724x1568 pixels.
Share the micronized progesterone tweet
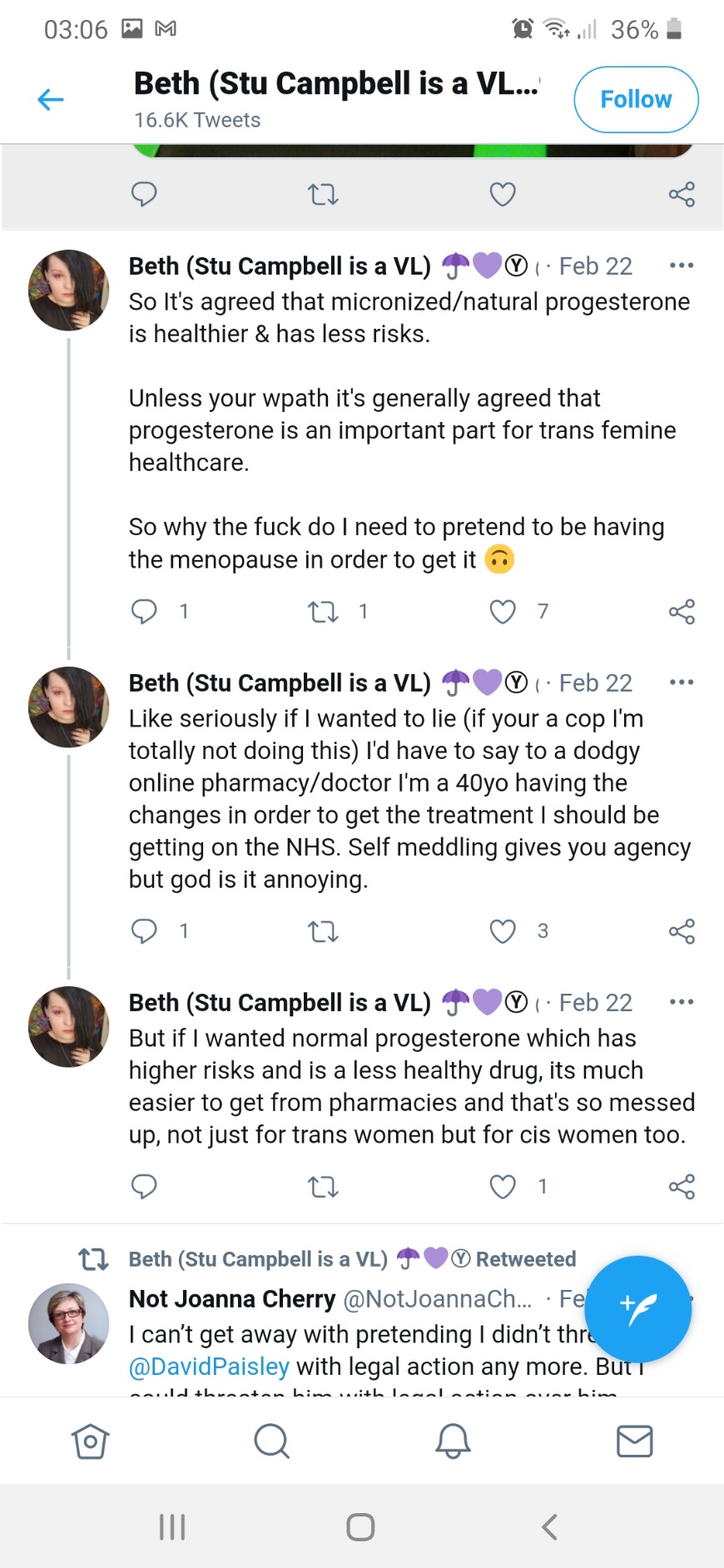[682, 612]
